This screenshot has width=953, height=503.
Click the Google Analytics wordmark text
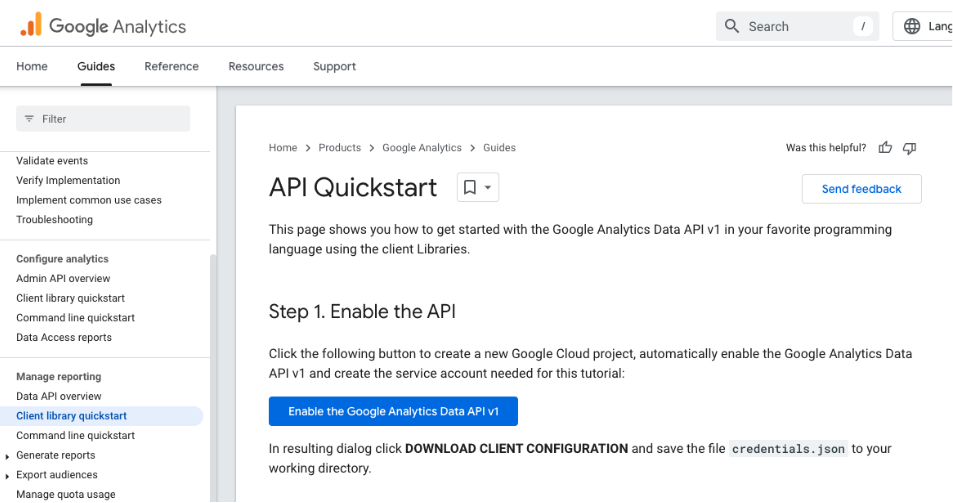coord(117,26)
